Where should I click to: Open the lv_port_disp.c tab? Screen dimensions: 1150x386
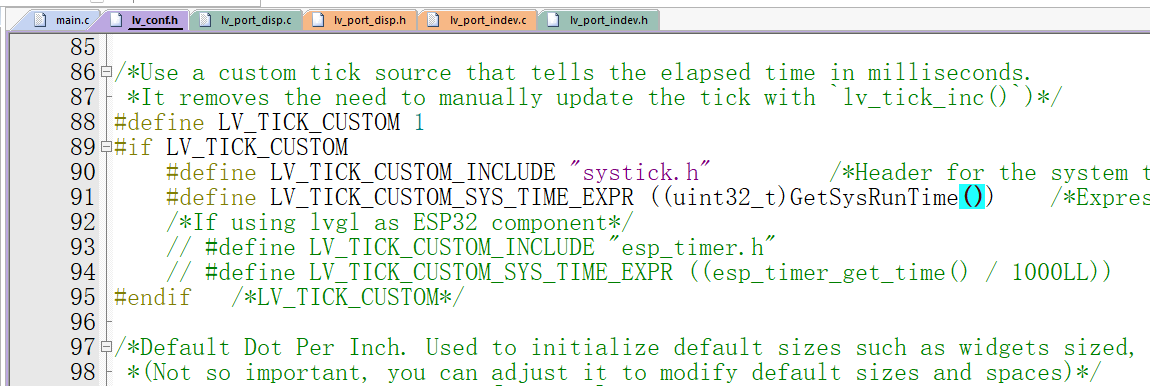click(x=245, y=20)
